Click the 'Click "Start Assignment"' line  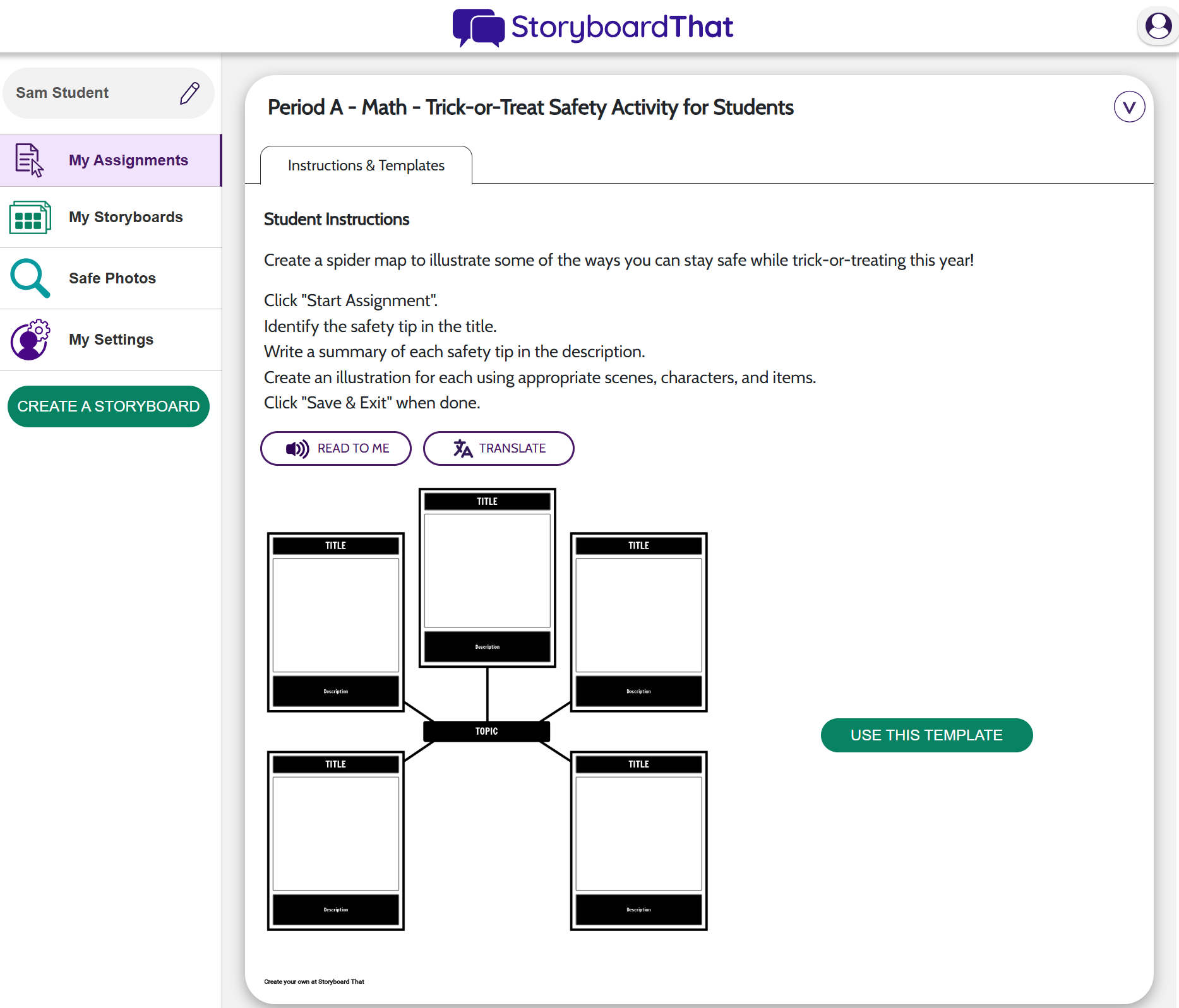(350, 300)
